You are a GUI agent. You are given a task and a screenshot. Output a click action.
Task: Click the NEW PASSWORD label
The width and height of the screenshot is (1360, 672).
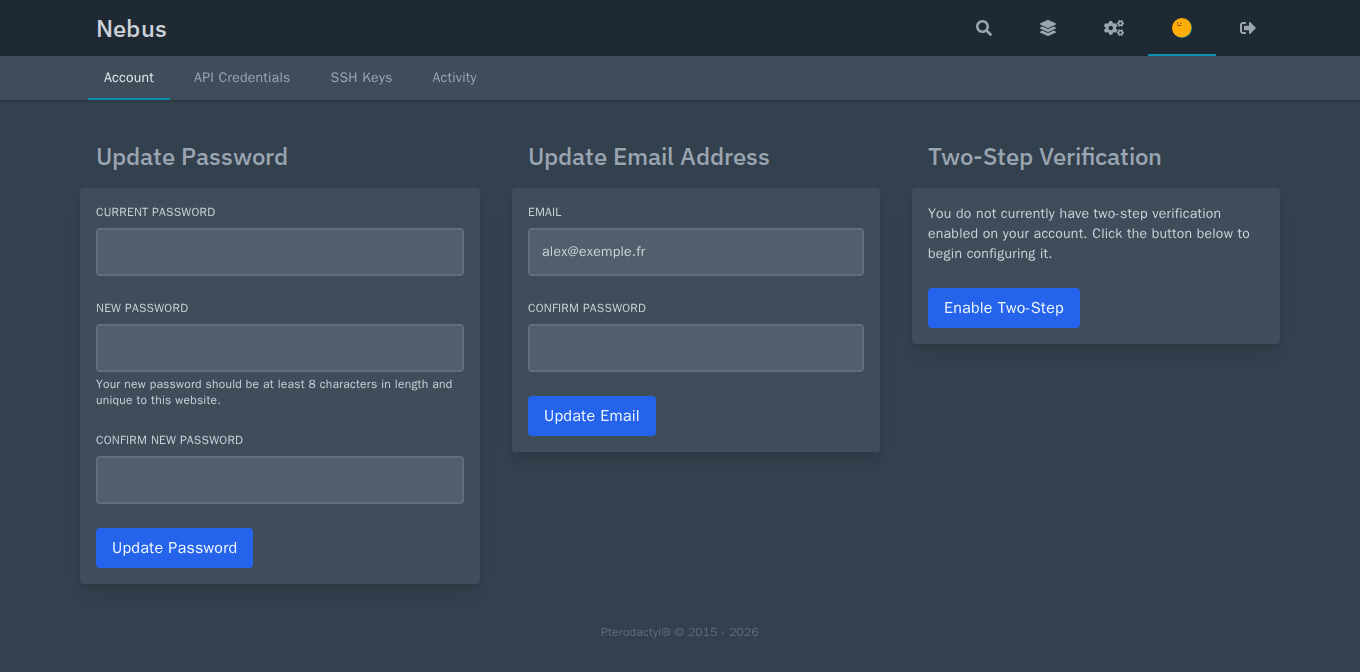[x=142, y=308]
